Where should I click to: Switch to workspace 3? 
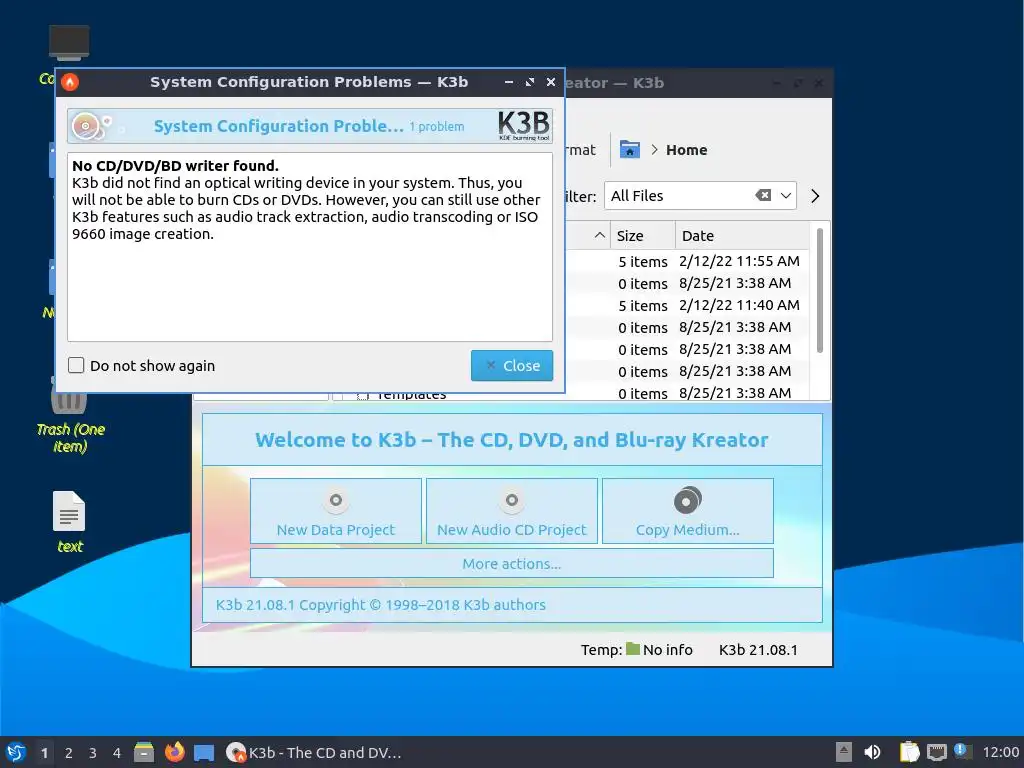pos(93,752)
